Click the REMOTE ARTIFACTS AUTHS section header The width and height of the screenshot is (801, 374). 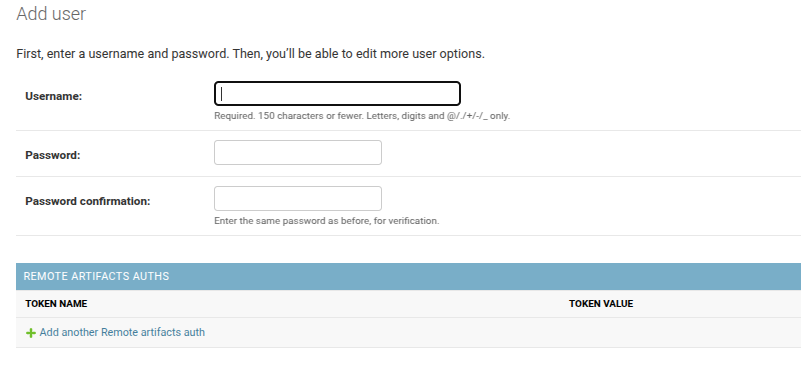click(x=96, y=276)
